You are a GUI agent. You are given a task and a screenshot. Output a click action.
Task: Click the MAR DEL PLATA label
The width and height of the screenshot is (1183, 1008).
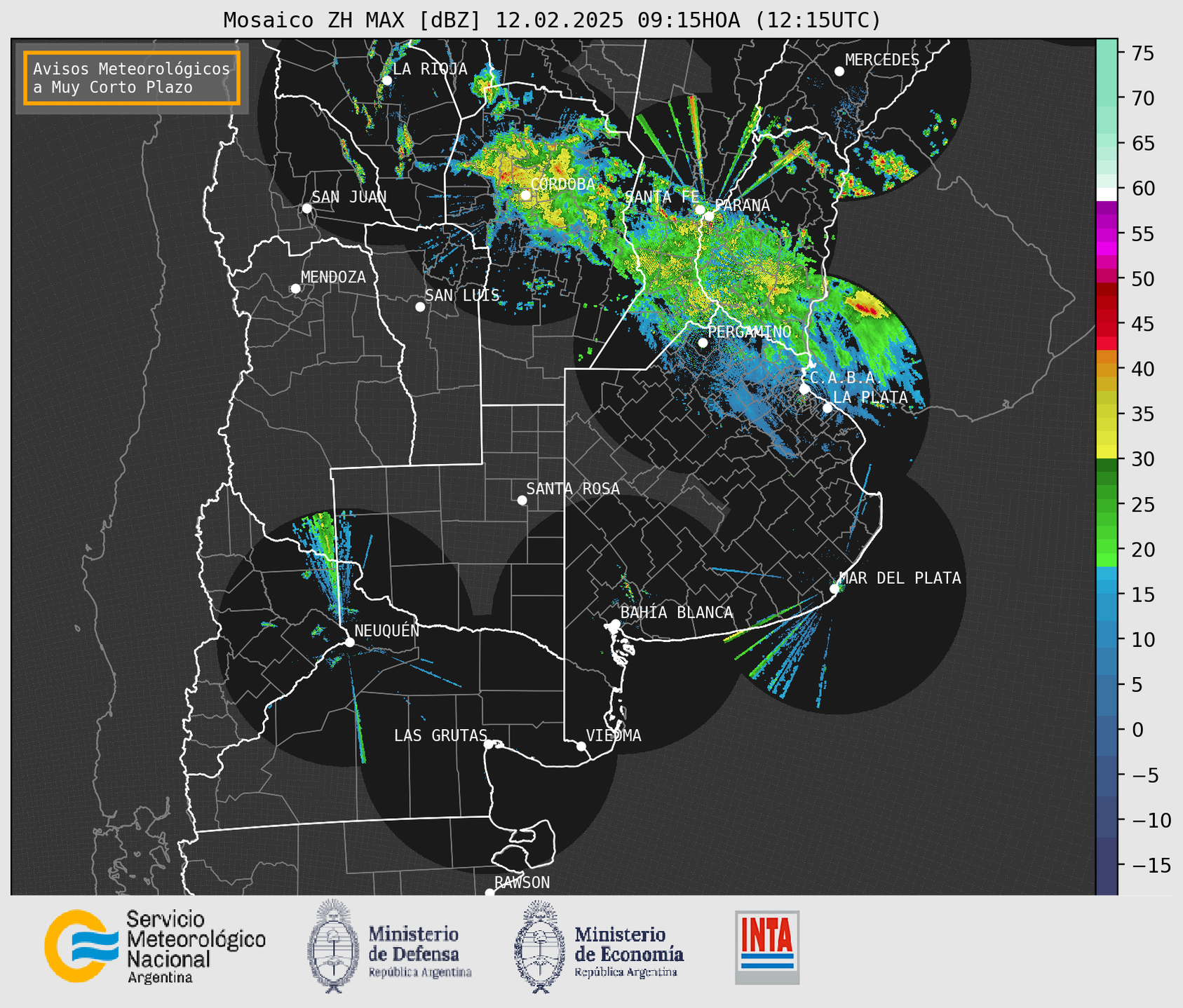[x=900, y=578]
